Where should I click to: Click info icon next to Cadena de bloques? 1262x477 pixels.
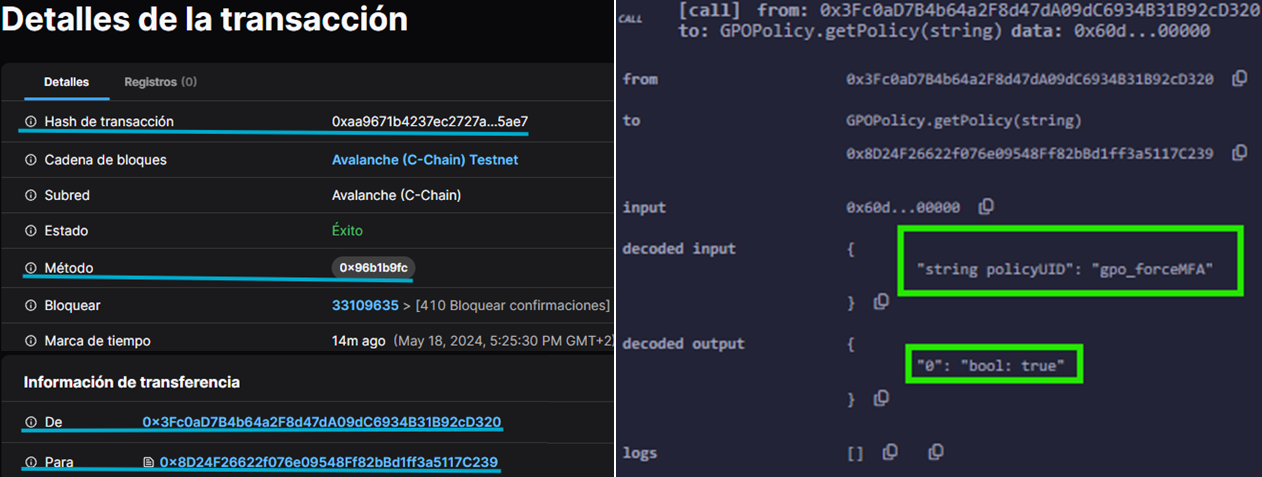coord(31,160)
